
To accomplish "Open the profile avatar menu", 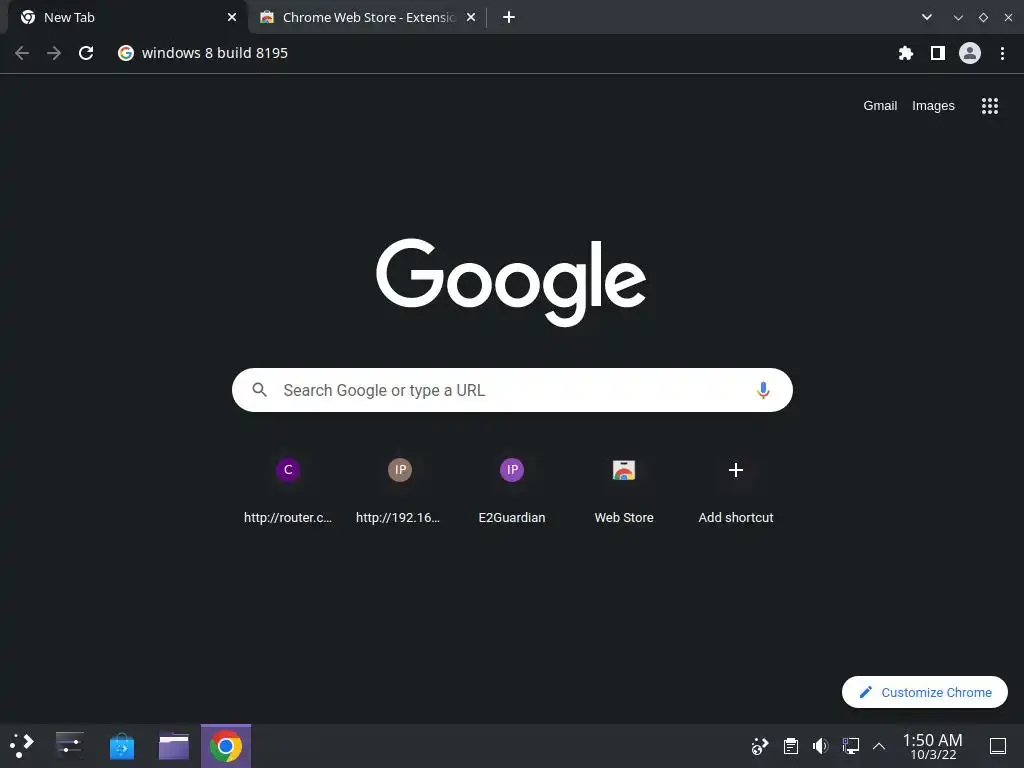I will 969,53.
